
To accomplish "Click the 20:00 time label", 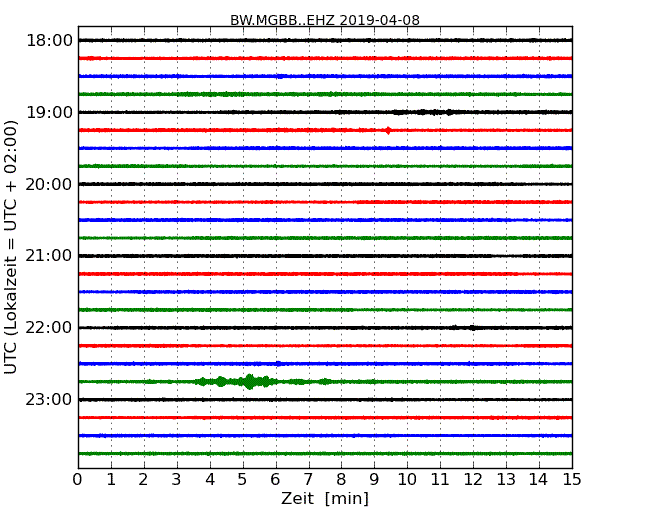I will [49, 184].
